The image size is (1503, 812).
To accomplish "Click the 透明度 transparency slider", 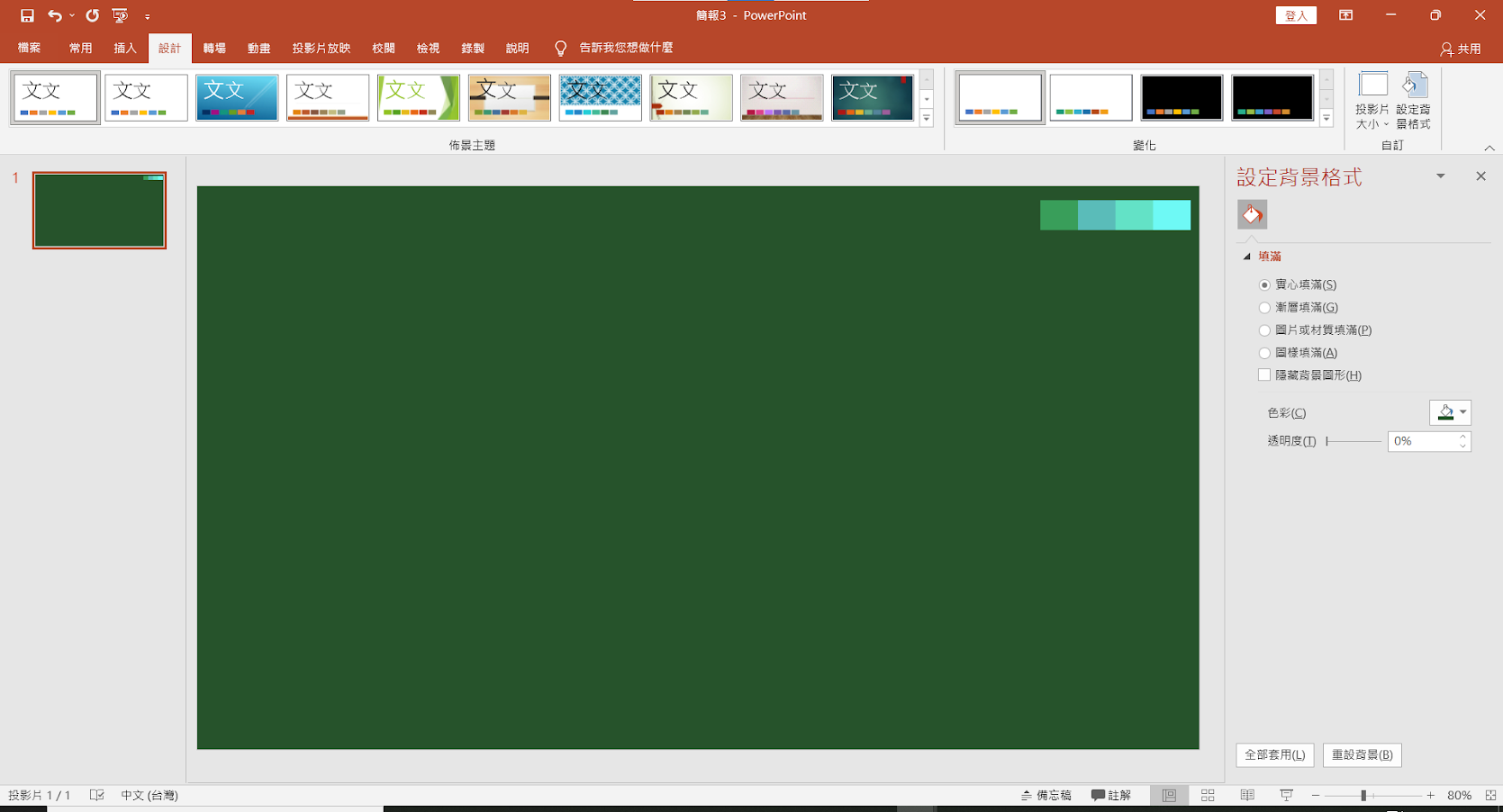I will (x=1354, y=441).
